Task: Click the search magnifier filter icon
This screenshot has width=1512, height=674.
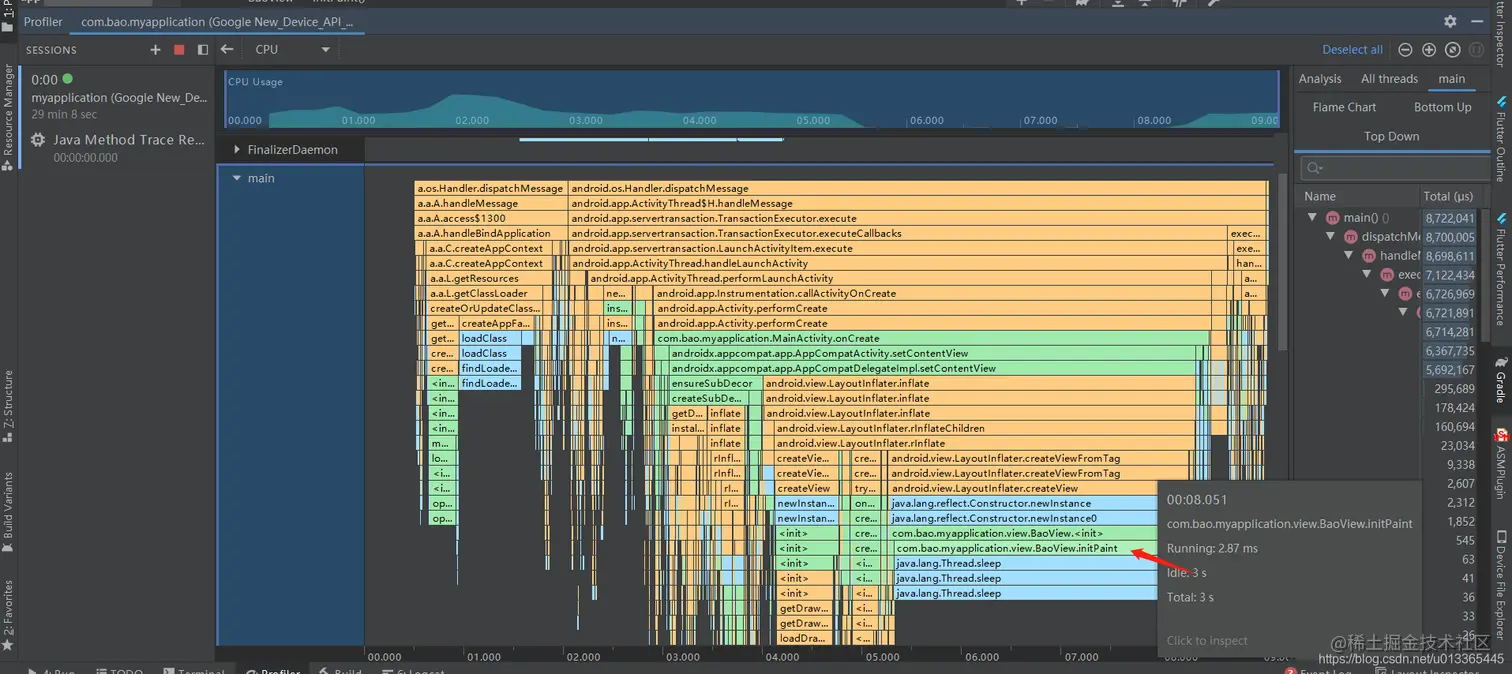Action: 1314,168
